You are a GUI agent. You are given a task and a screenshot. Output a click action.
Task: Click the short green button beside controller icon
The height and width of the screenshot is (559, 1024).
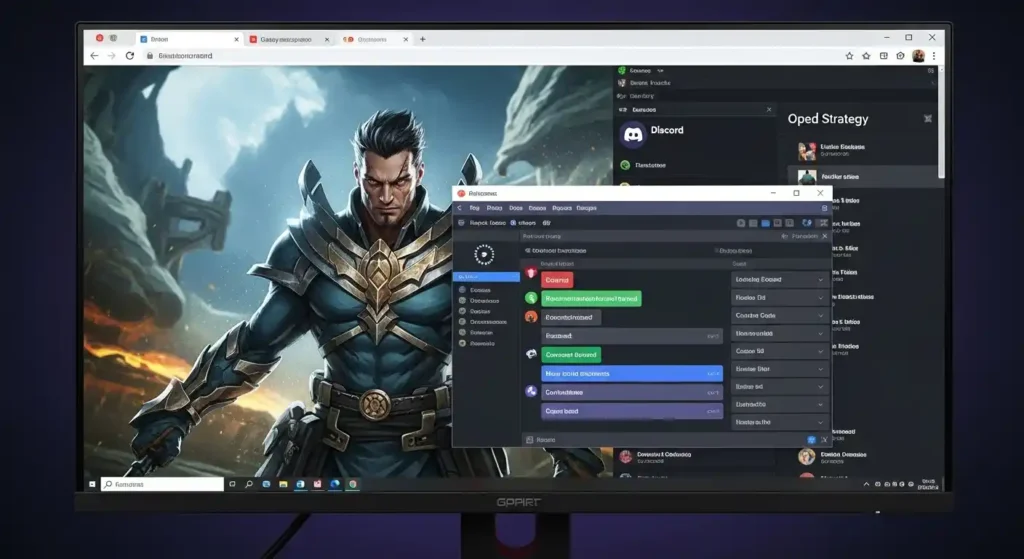click(x=571, y=355)
